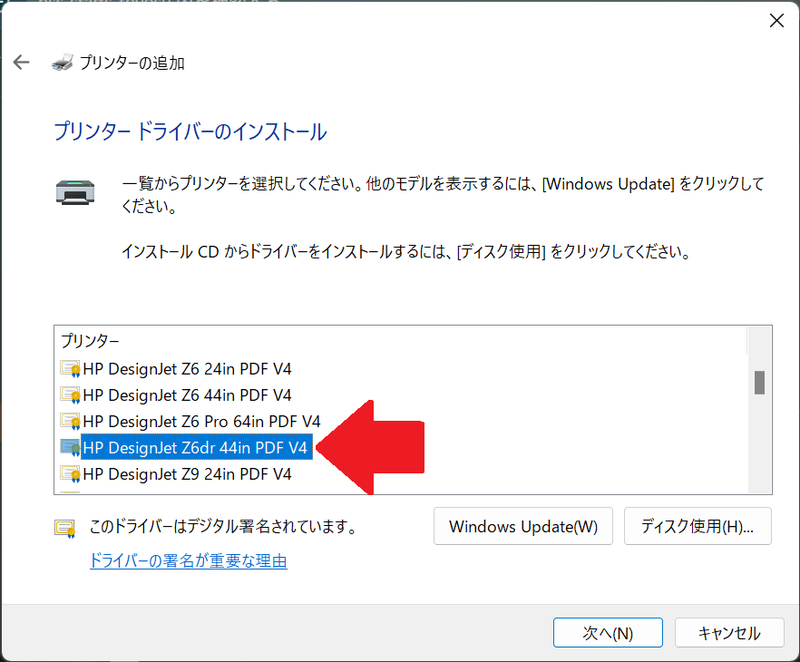Viewport: 800px width, 662px height.
Task: Click the プリンター ドライバーのインストール heading
Action: (190, 132)
